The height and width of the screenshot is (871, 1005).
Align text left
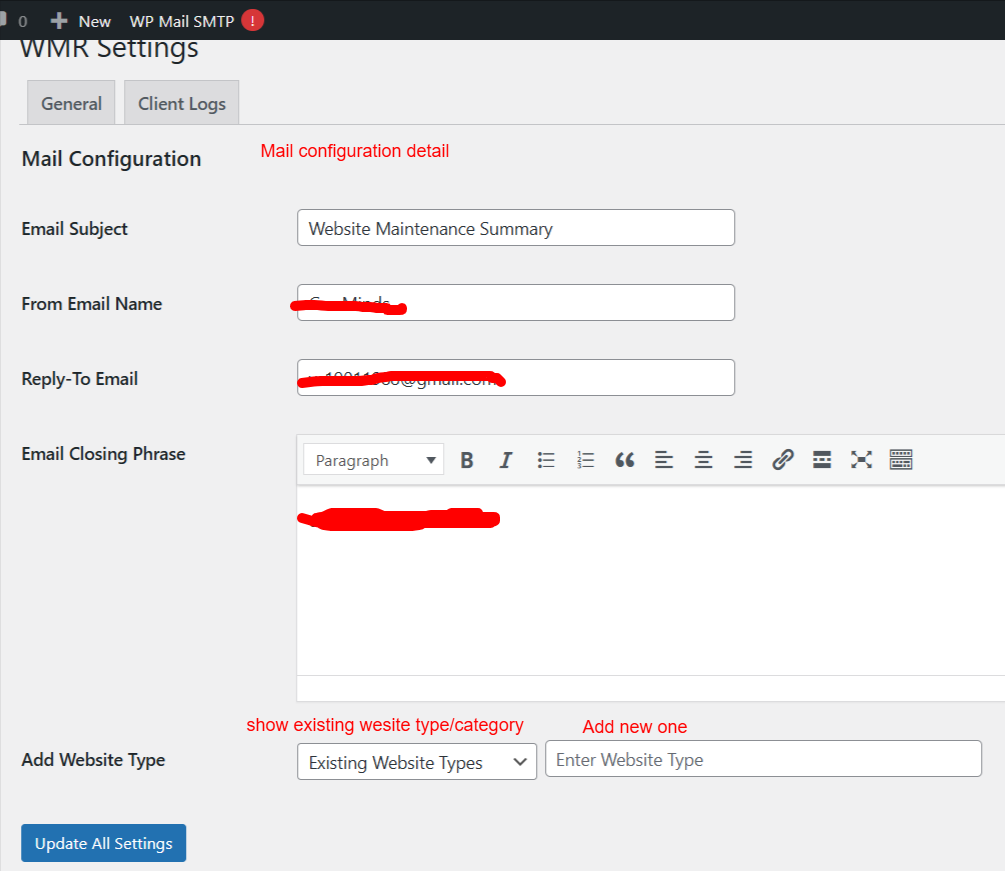664,460
